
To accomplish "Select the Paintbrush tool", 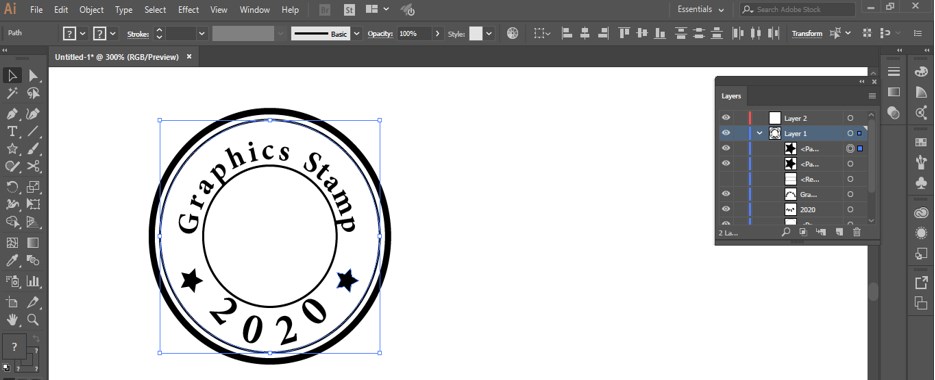I will coord(33,149).
